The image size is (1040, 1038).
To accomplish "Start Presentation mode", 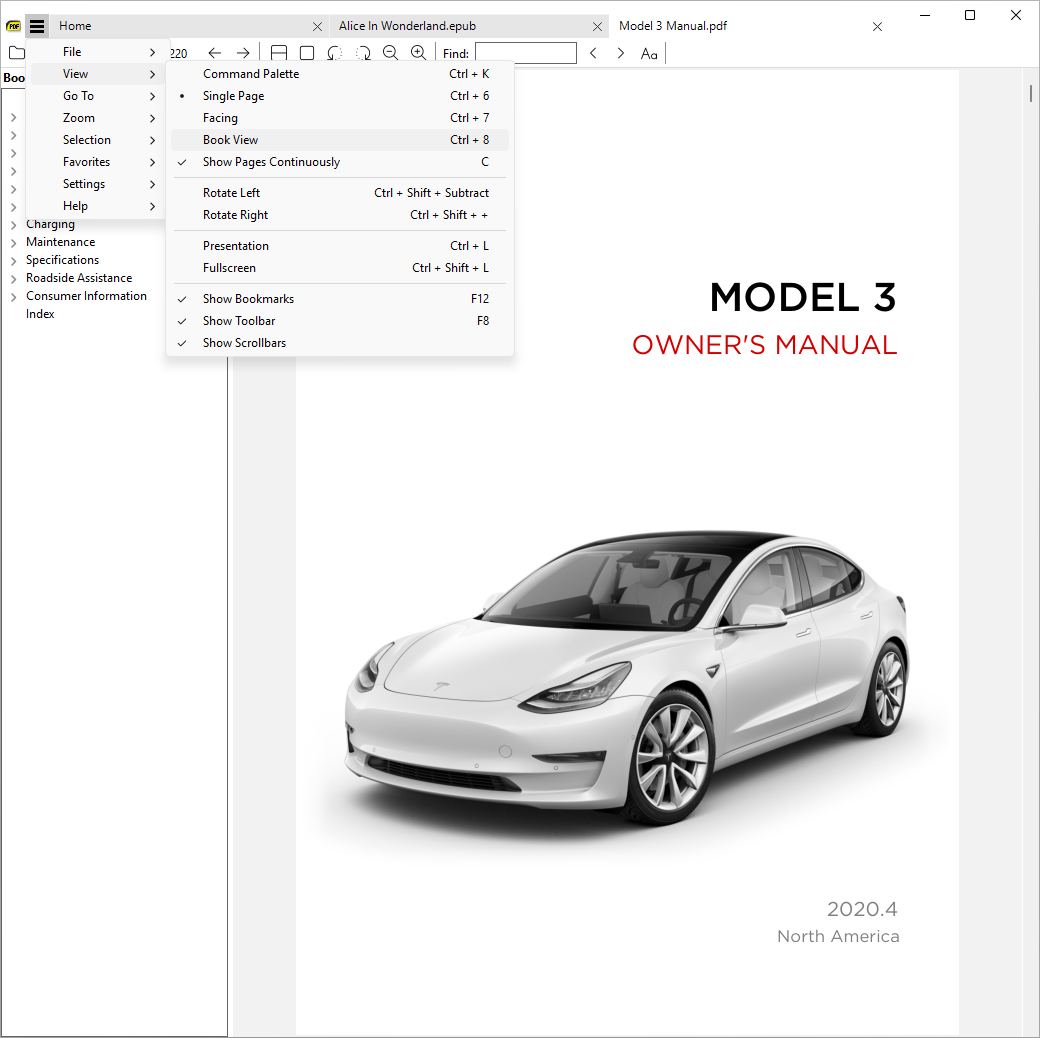I will (x=340, y=246).
